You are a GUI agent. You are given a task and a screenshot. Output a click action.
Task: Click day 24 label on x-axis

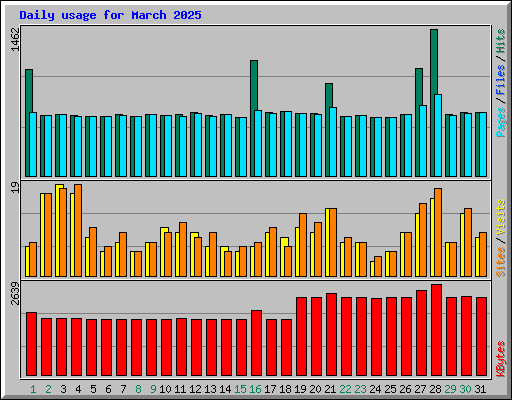click(375, 389)
